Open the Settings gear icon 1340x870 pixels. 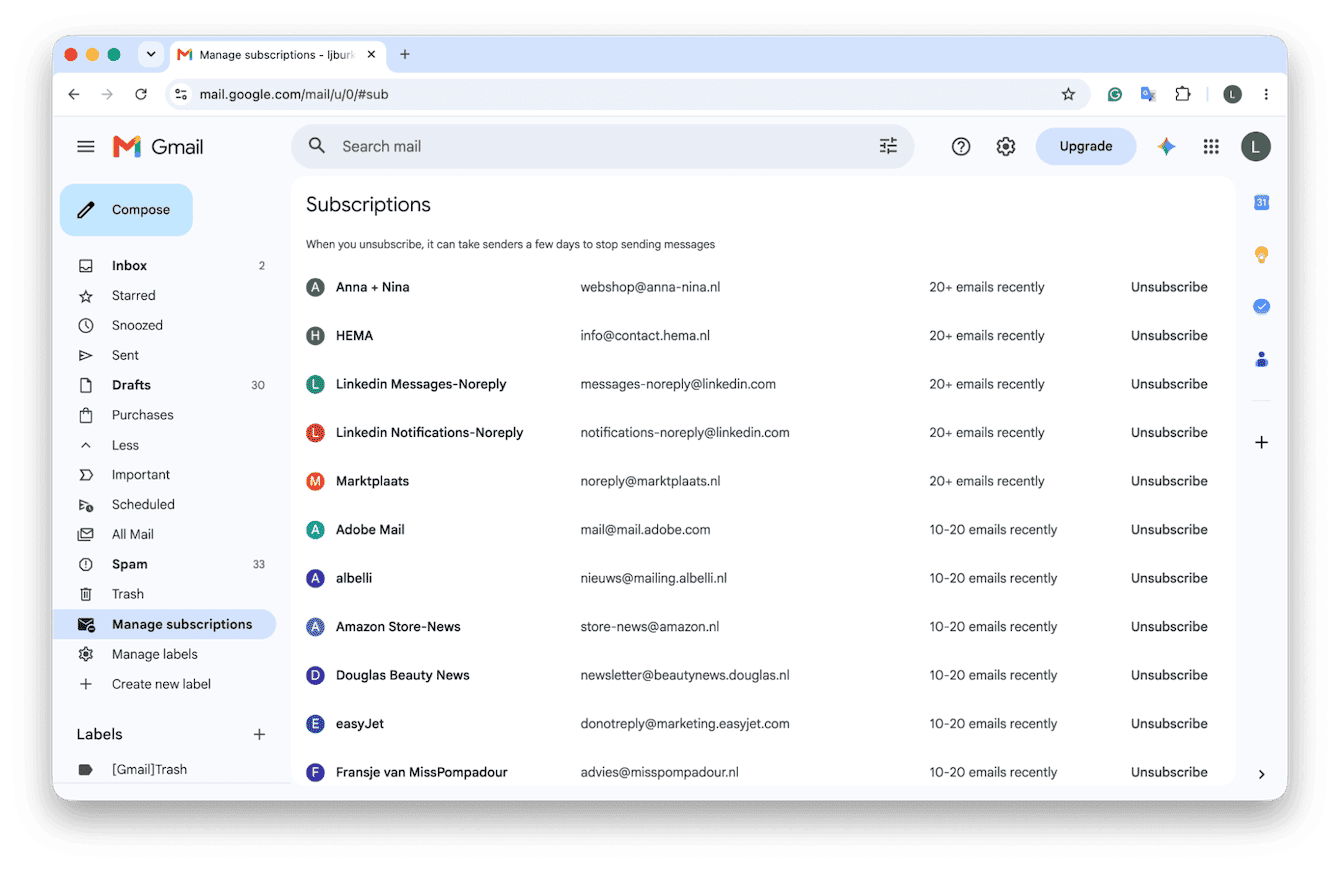[1006, 147]
